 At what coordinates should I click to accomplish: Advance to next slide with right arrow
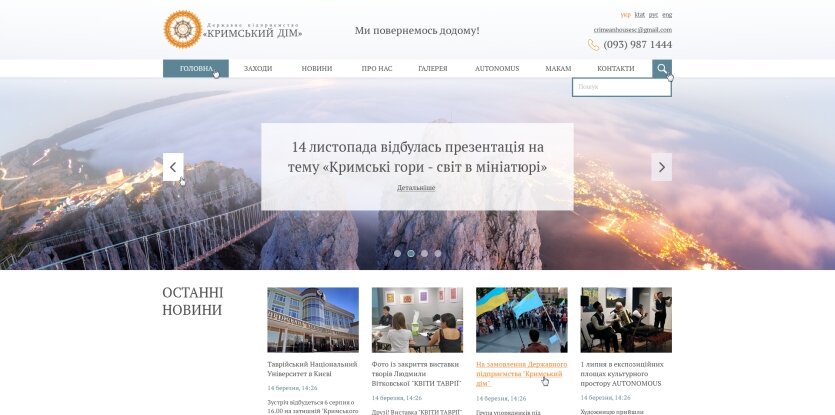tap(661, 167)
